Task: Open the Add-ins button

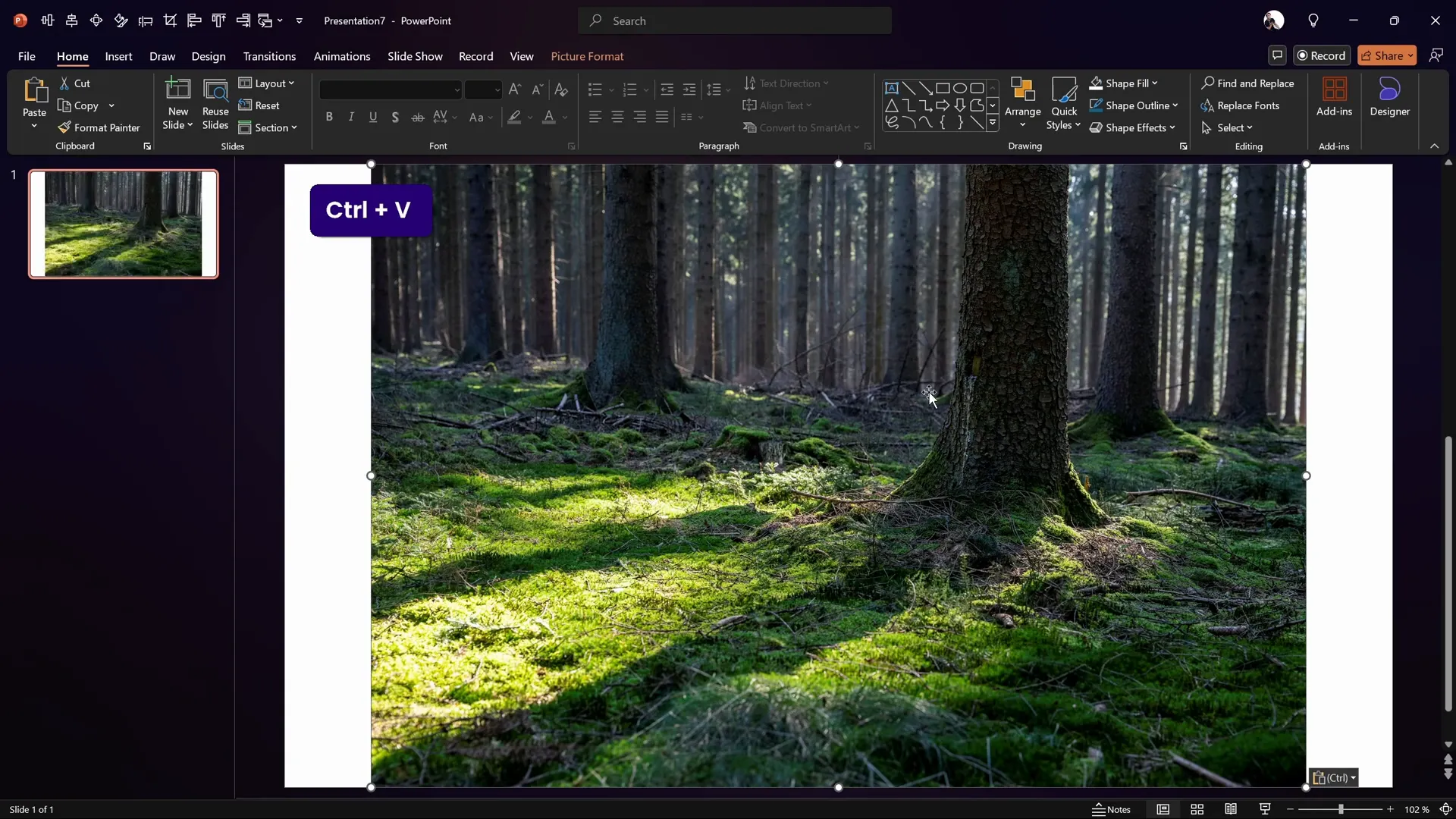Action: click(x=1334, y=97)
